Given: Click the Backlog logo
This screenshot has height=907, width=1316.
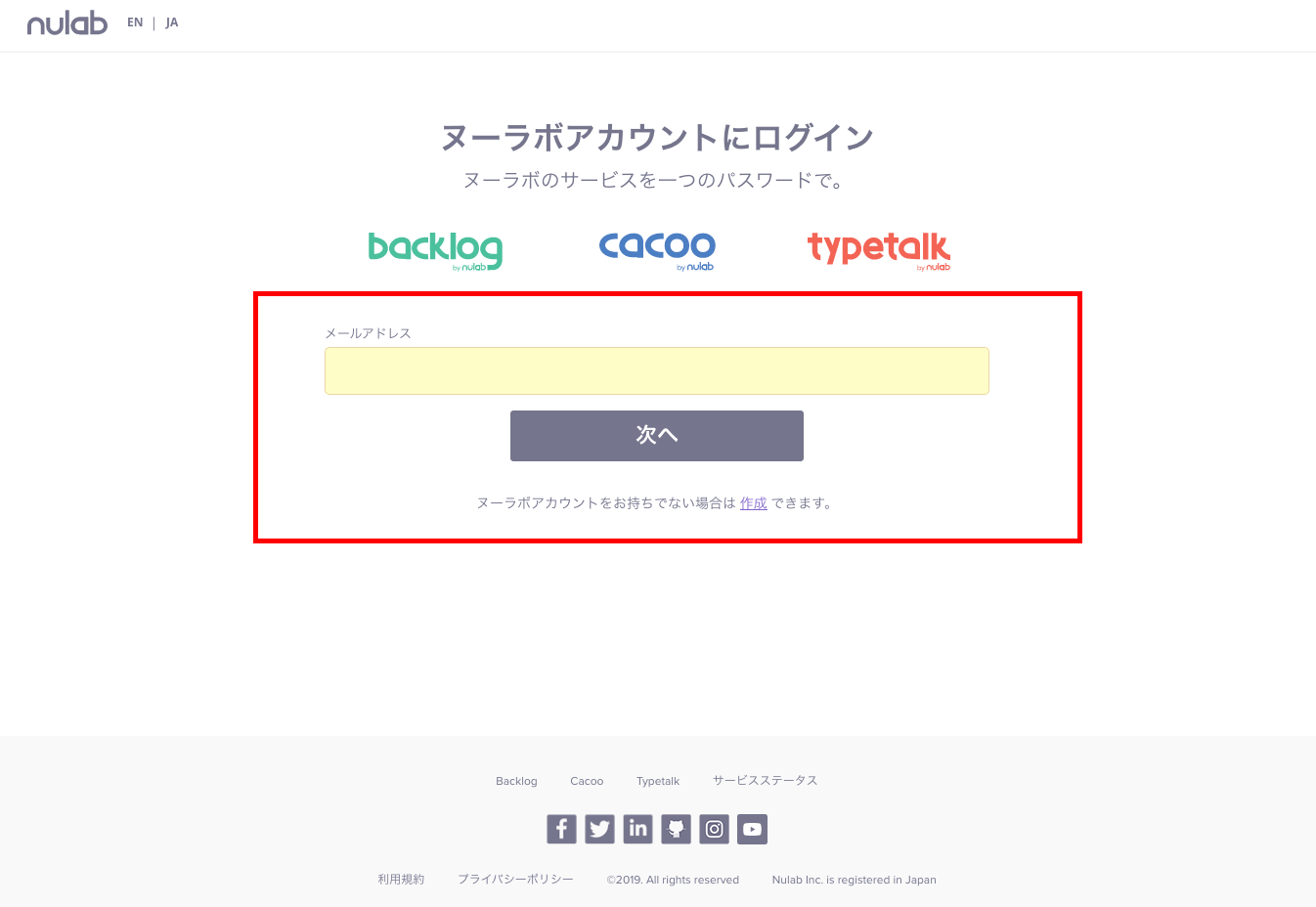Looking at the screenshot, I should pyautogui.click(x=435, y=250).
